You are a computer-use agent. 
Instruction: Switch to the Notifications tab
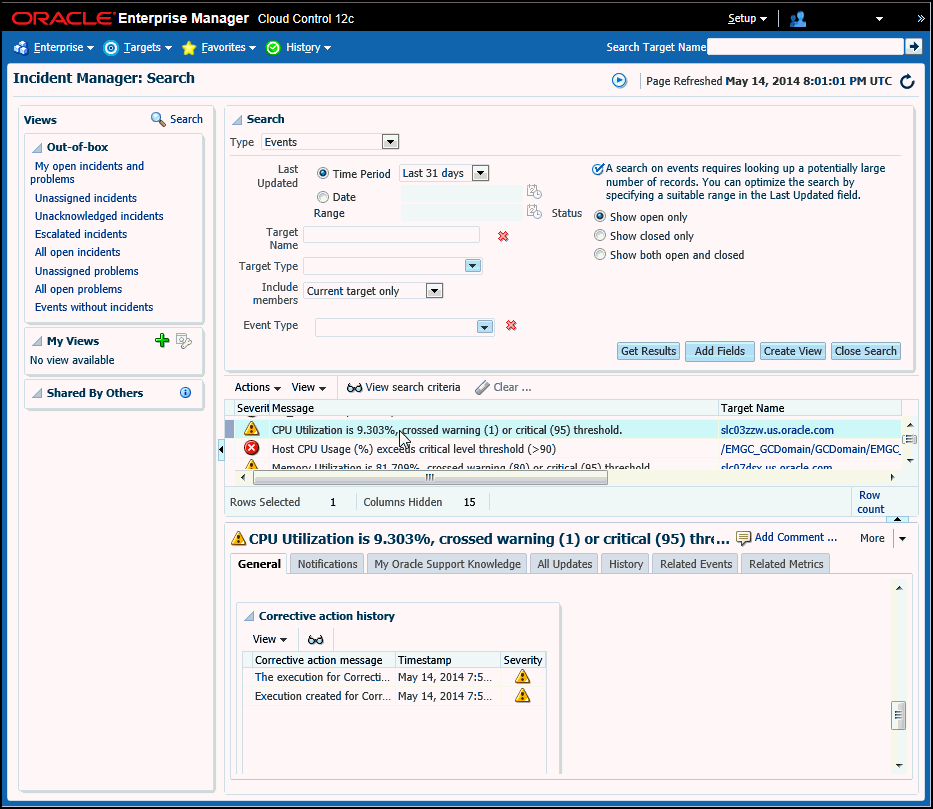point(327,564)
